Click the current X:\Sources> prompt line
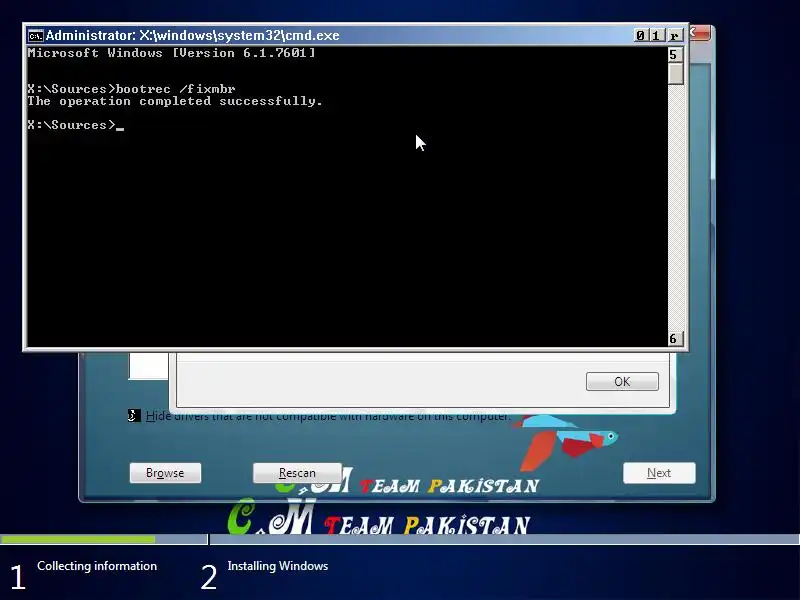Viewport: 800px width, 600px height. click(76, 125)
